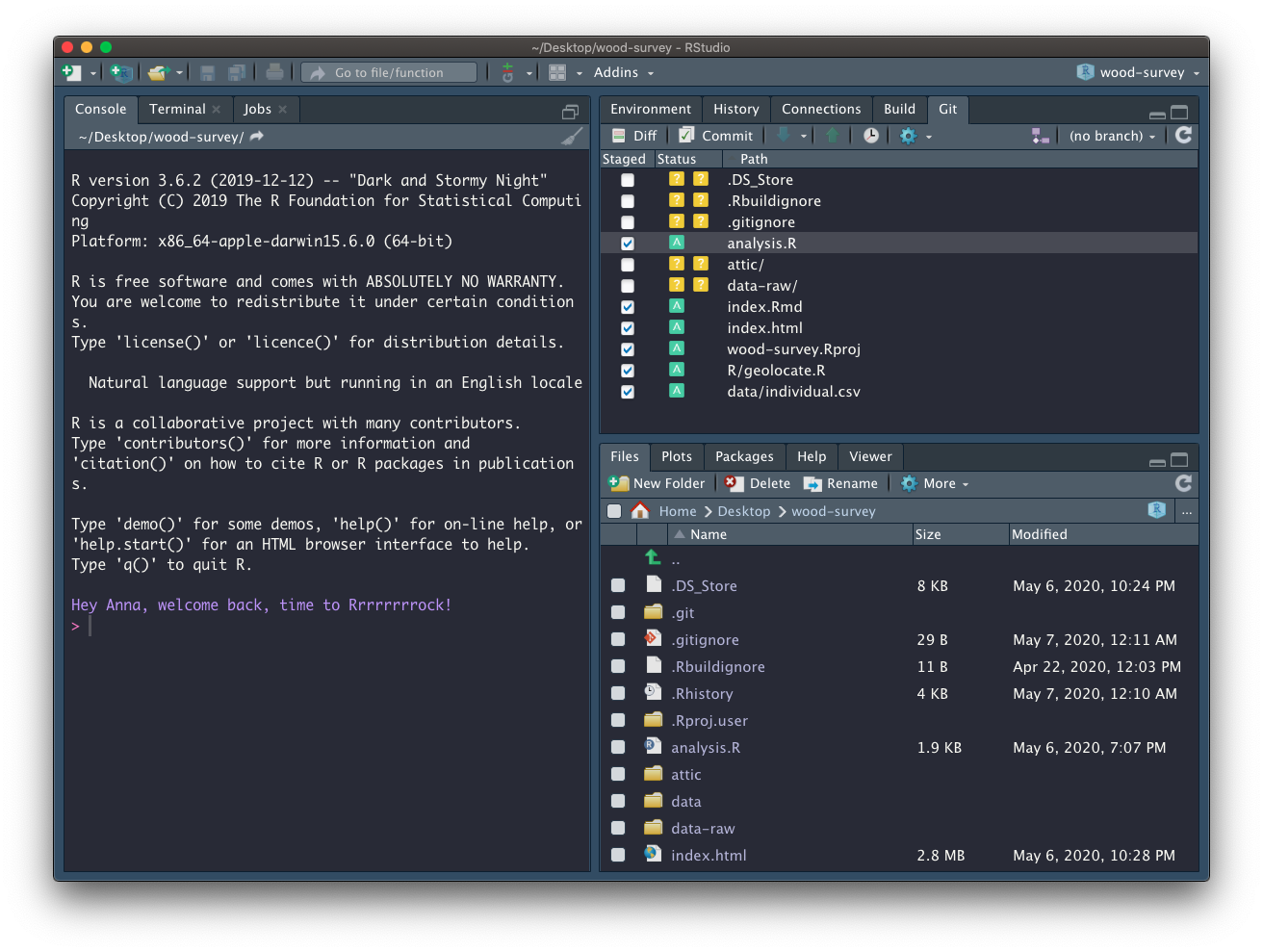Open the Connections tab
This screenshot has width=1263, height=952.
pyautogui.click(x=821, y=109)
